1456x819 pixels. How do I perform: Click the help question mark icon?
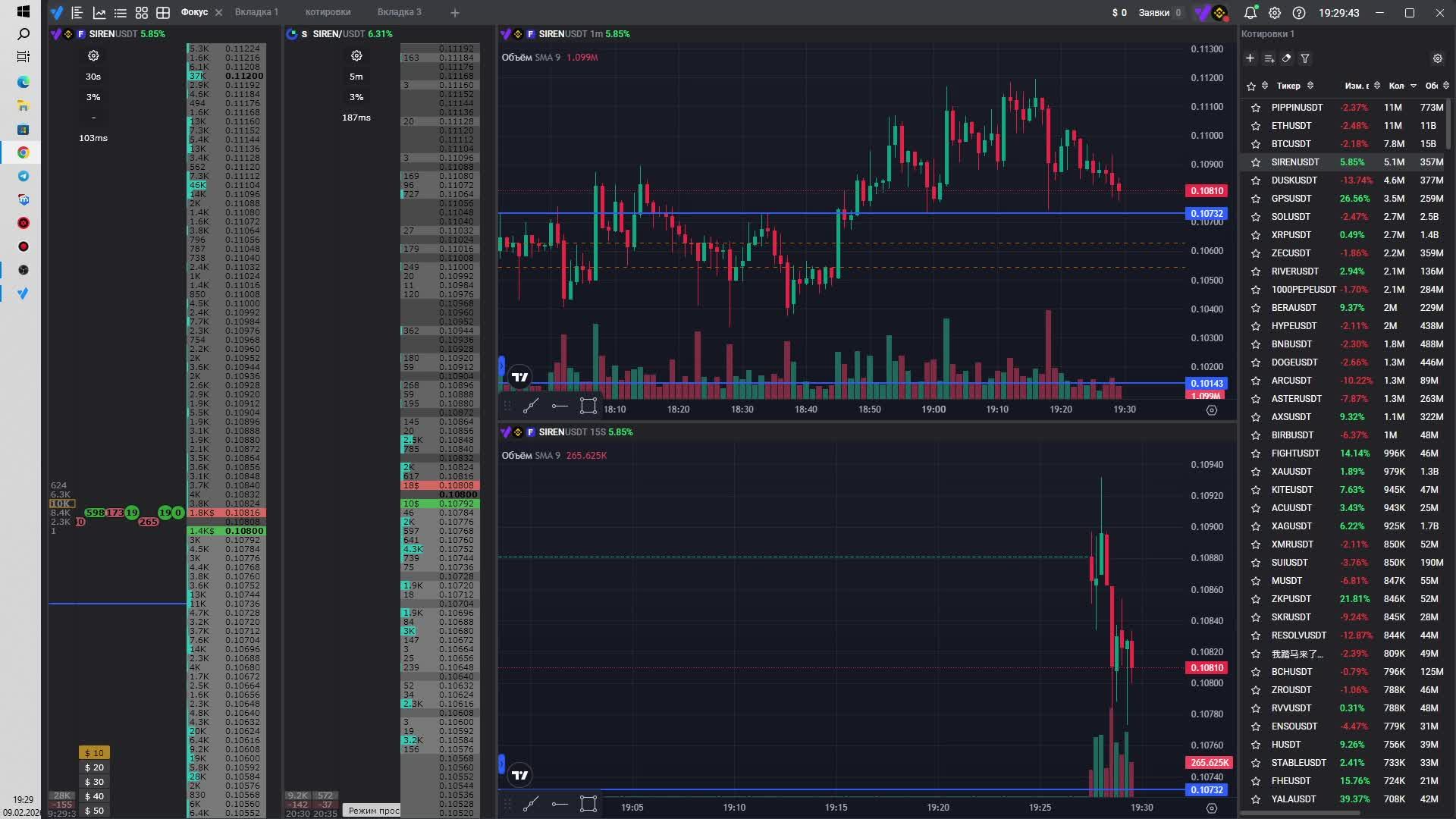[x=1299, y=13]
